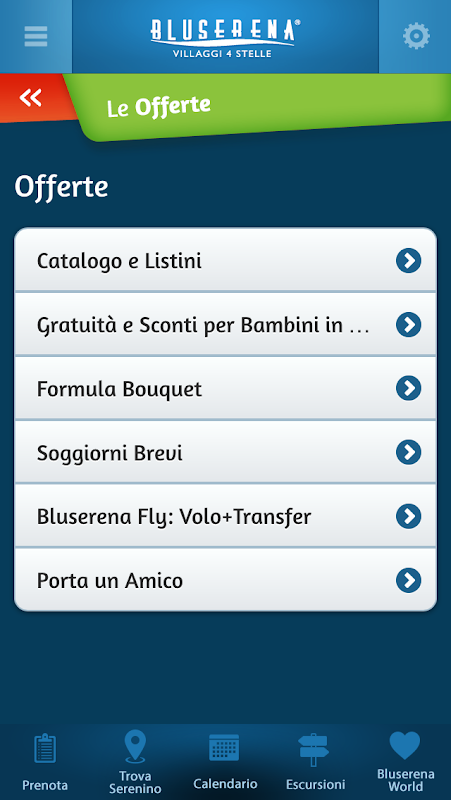Open the hamburger menu icon
The image size is (451, 800).
36,36
